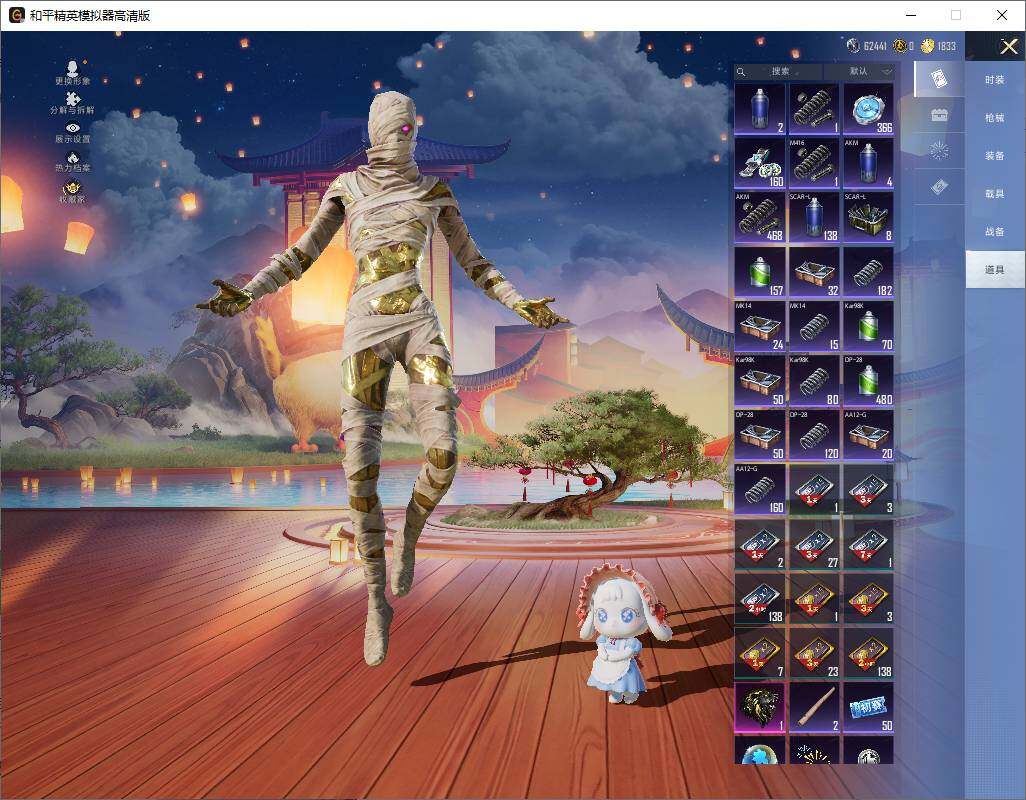Image resolution: width=1026 pixels, height=800 pixels.
Task: Select the wooden stick item quantity 2
Action: 814,707
